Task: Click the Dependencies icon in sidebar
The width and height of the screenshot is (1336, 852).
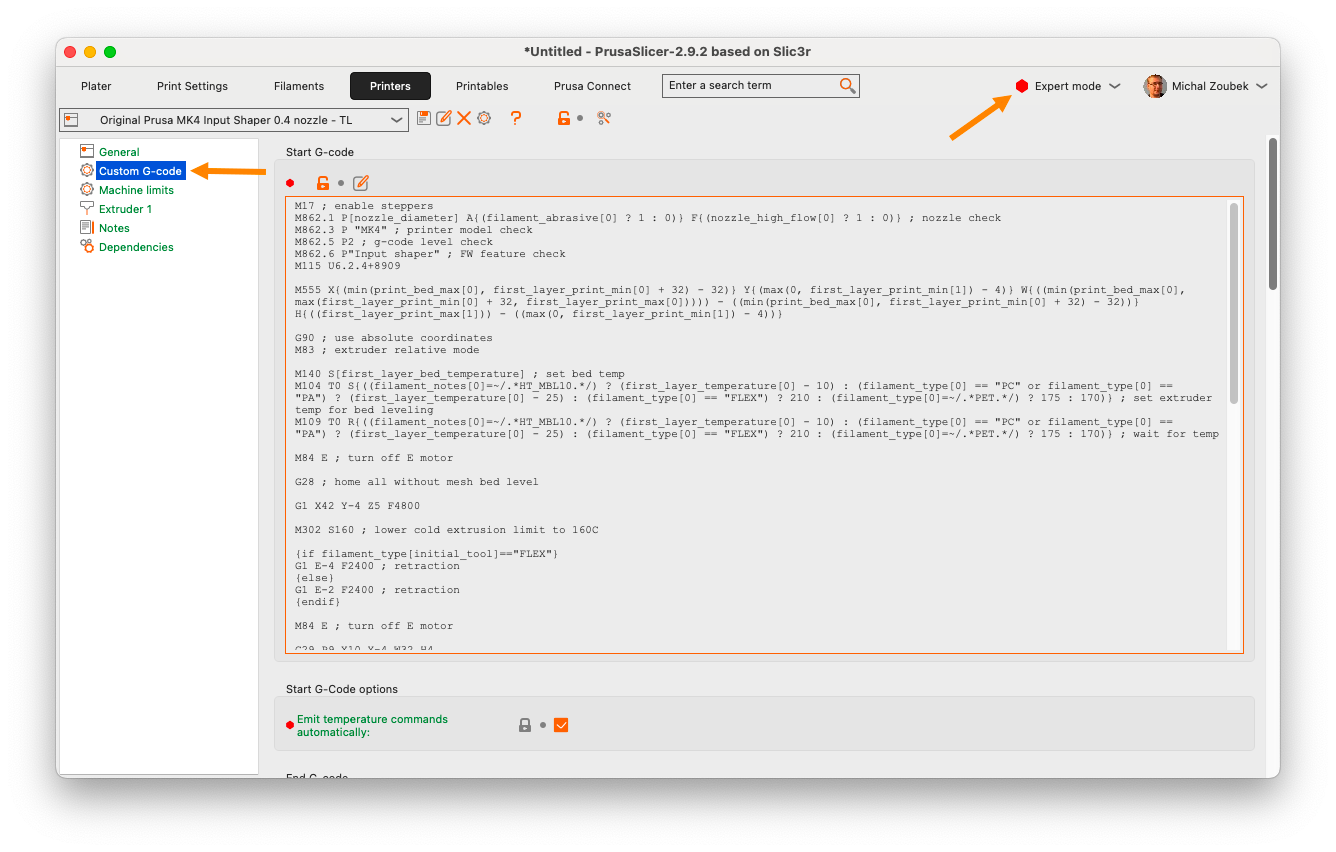Action: click(87, 247)
